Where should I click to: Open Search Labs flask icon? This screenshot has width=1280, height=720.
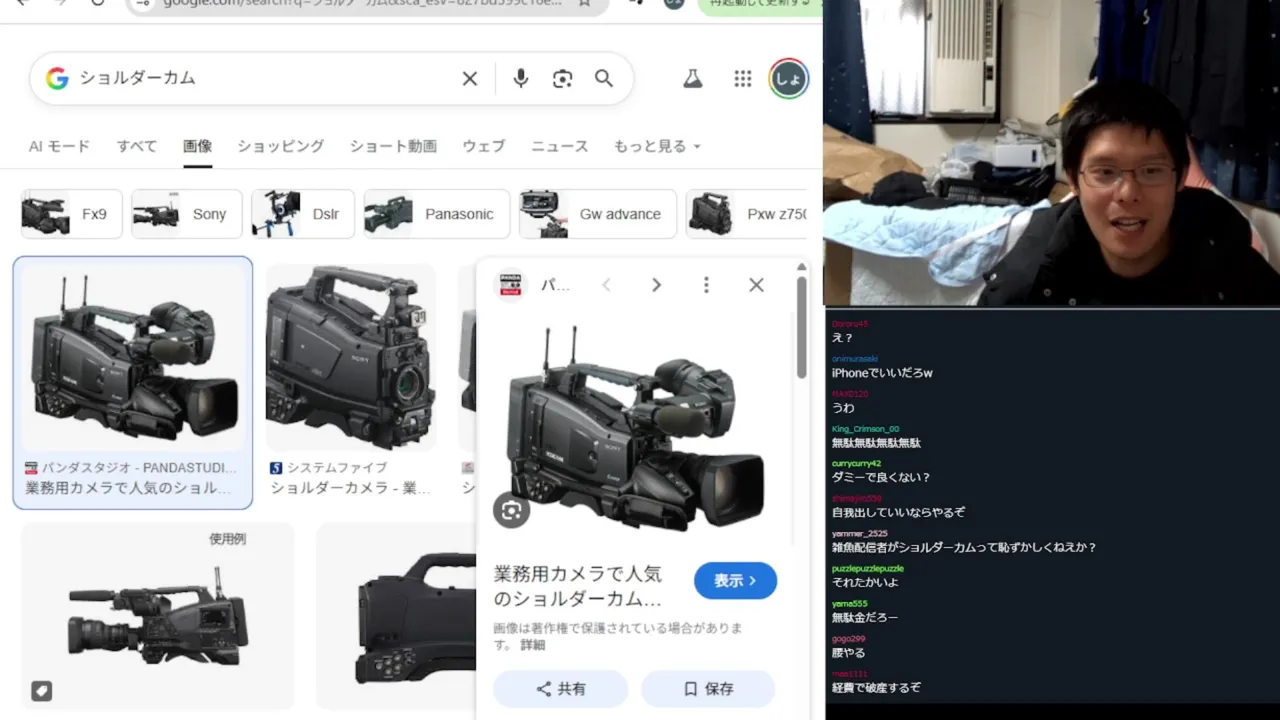(693, 79)
